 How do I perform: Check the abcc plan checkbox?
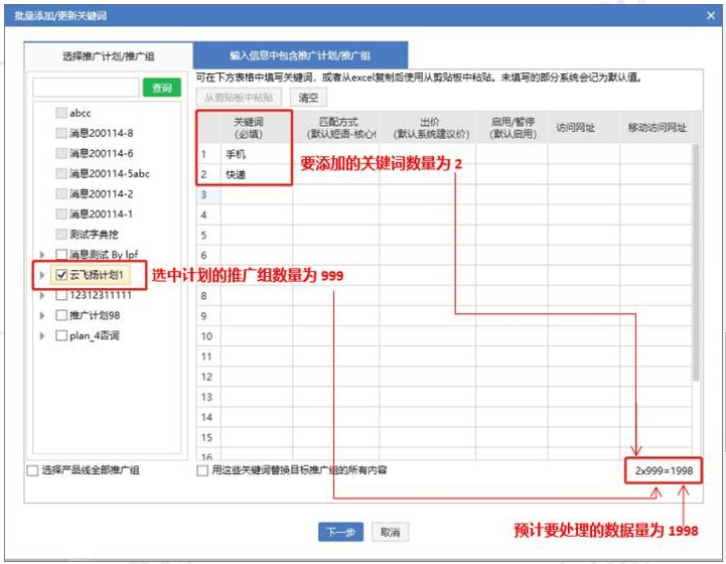click(x=61, y=113)
